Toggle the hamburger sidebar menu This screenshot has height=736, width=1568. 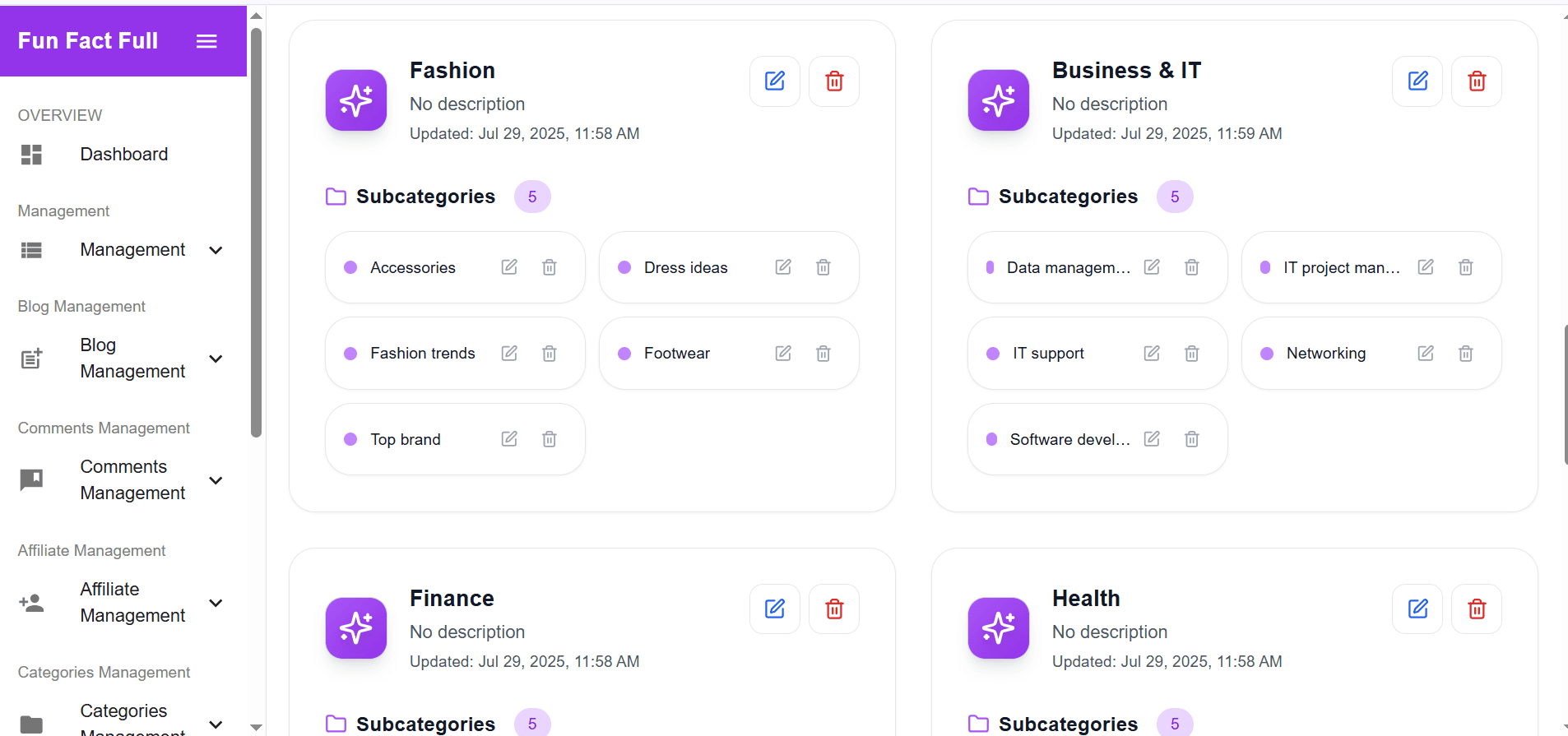[x=206, y=41]
